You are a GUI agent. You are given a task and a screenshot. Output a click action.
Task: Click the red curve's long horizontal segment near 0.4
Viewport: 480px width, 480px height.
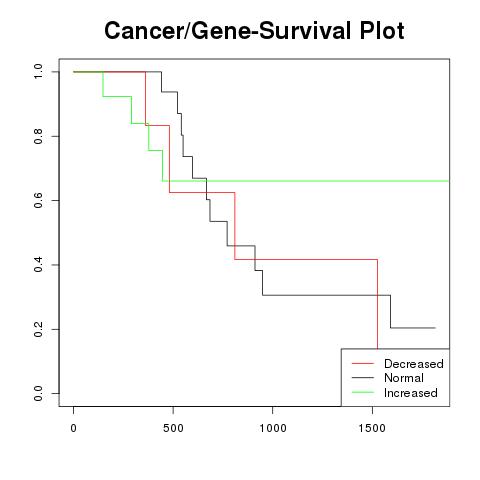click(306, 259)
